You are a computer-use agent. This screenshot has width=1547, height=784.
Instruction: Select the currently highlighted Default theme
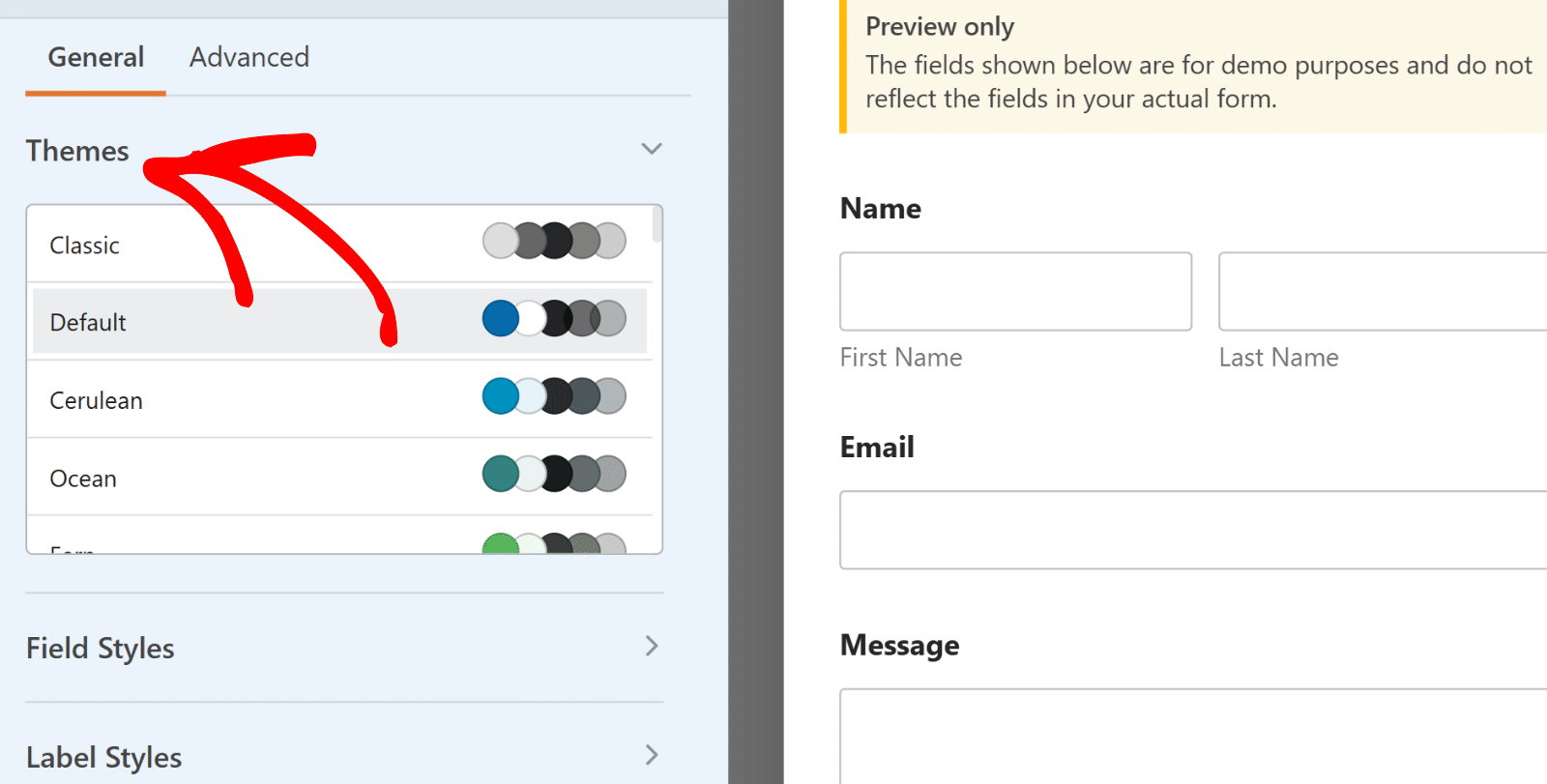[193, 322]
